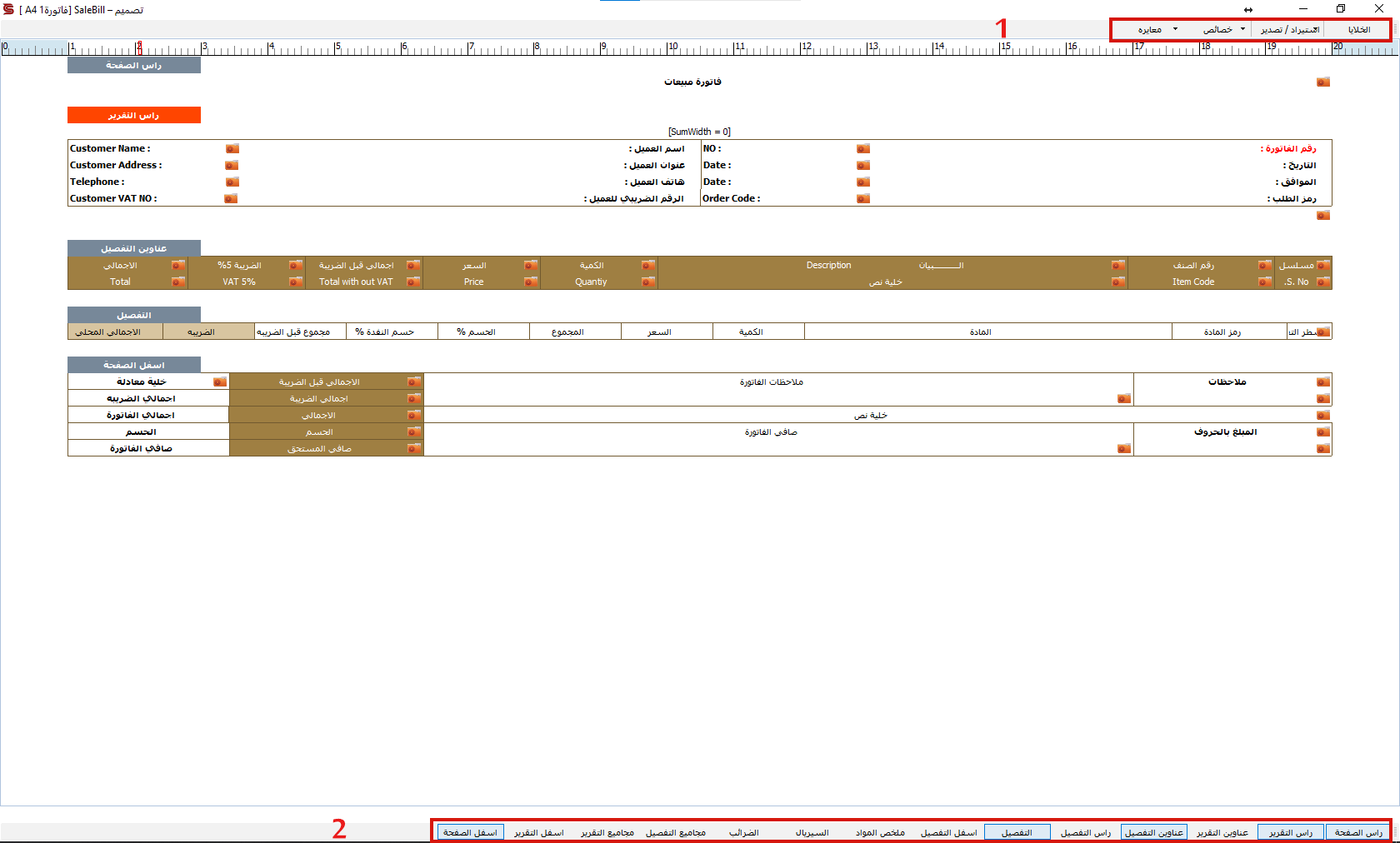Screen dimensions: 1400x843
Task: Click the orange راس التقرير section band
Action: (134, 115)
